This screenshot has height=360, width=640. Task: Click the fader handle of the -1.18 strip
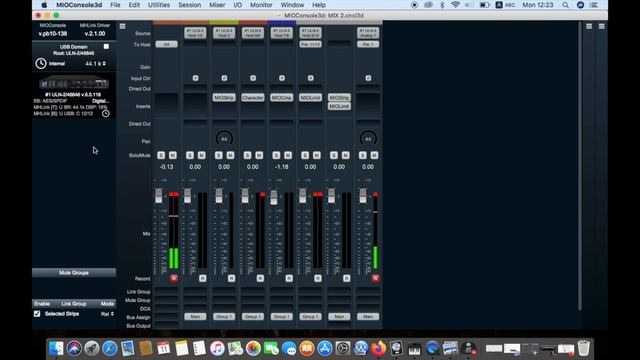click(274, 198)
